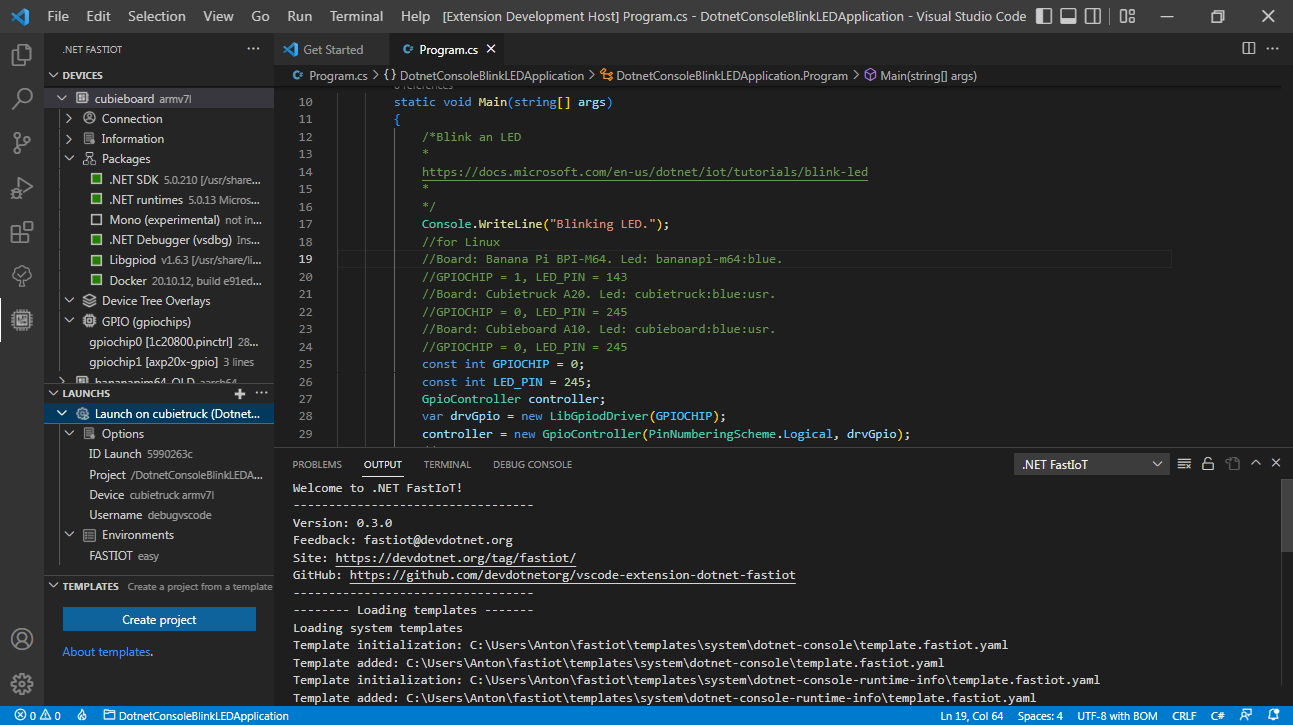The width and height of the screenshot is (1293, 725).
Task: Open the GitHub vscode-extension-dotnet-fastiot link
Action: [x=573, y=576]
